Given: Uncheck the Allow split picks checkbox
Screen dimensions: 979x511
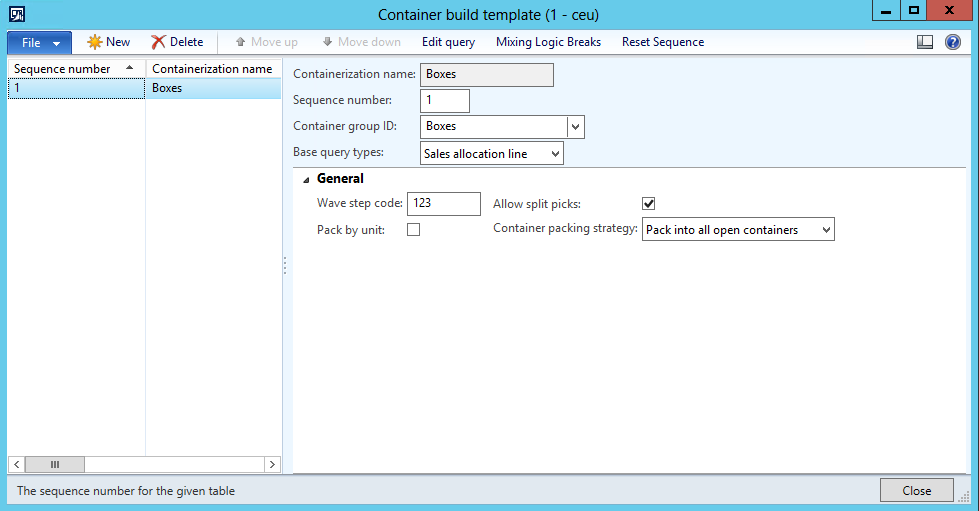Looking at the screenshot, I should [x=648, y=204].
